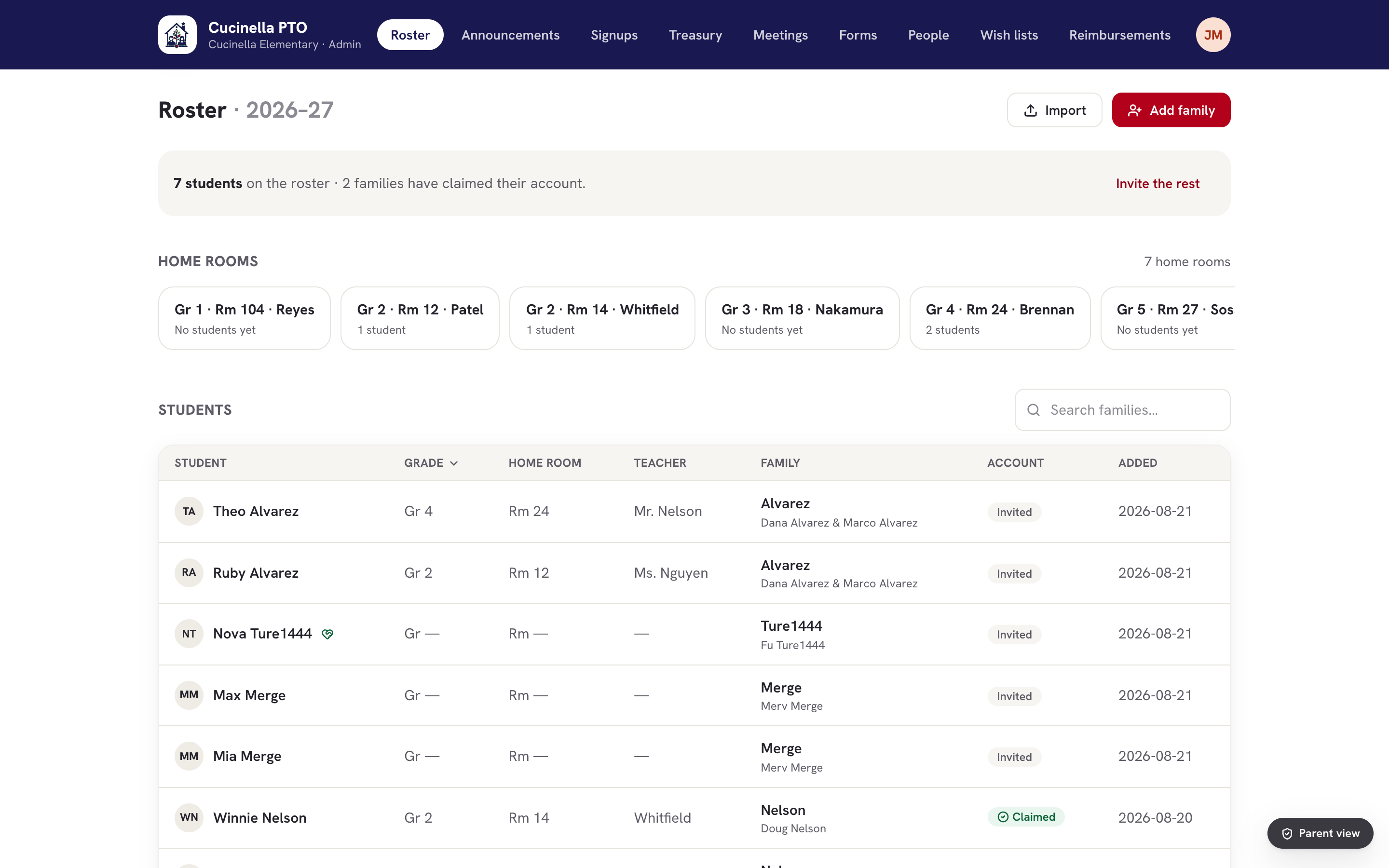This screenshot has height=868, width=1389.
Task: Open student Nova Ture1444
Action: point(262,634)
